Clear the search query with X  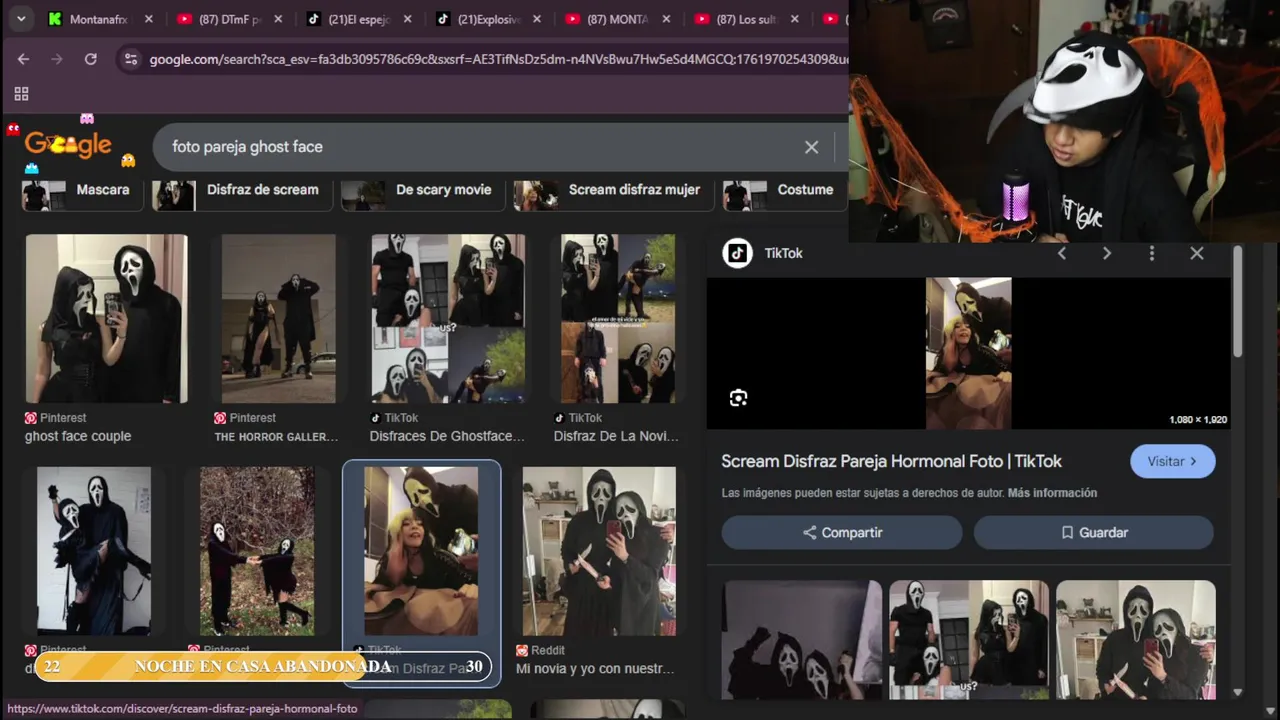811,147
